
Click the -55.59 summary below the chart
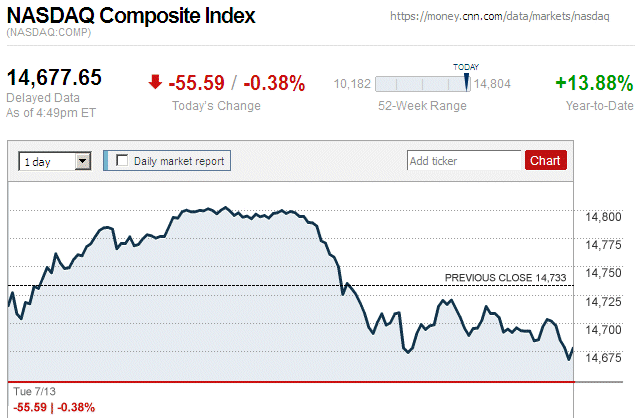pyautogui.click(x=29, y=407)
